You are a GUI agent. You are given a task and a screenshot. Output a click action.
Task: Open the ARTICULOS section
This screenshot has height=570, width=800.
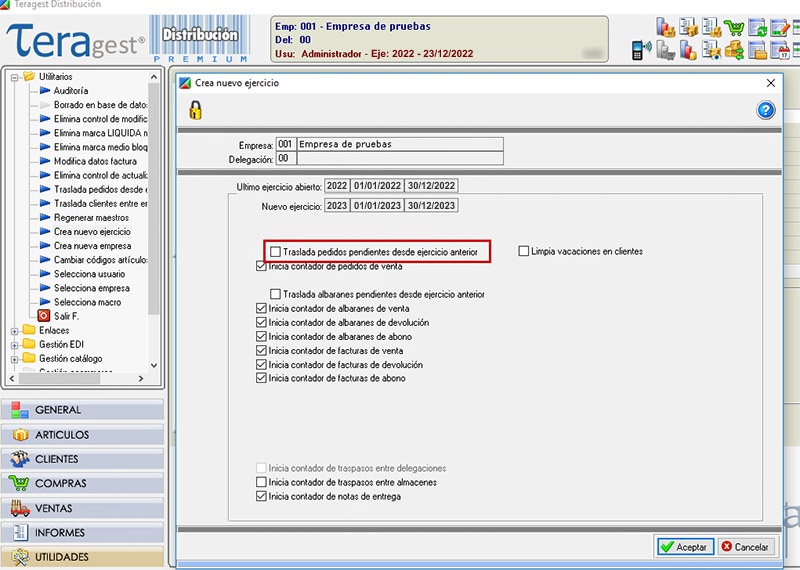point(83,435)
